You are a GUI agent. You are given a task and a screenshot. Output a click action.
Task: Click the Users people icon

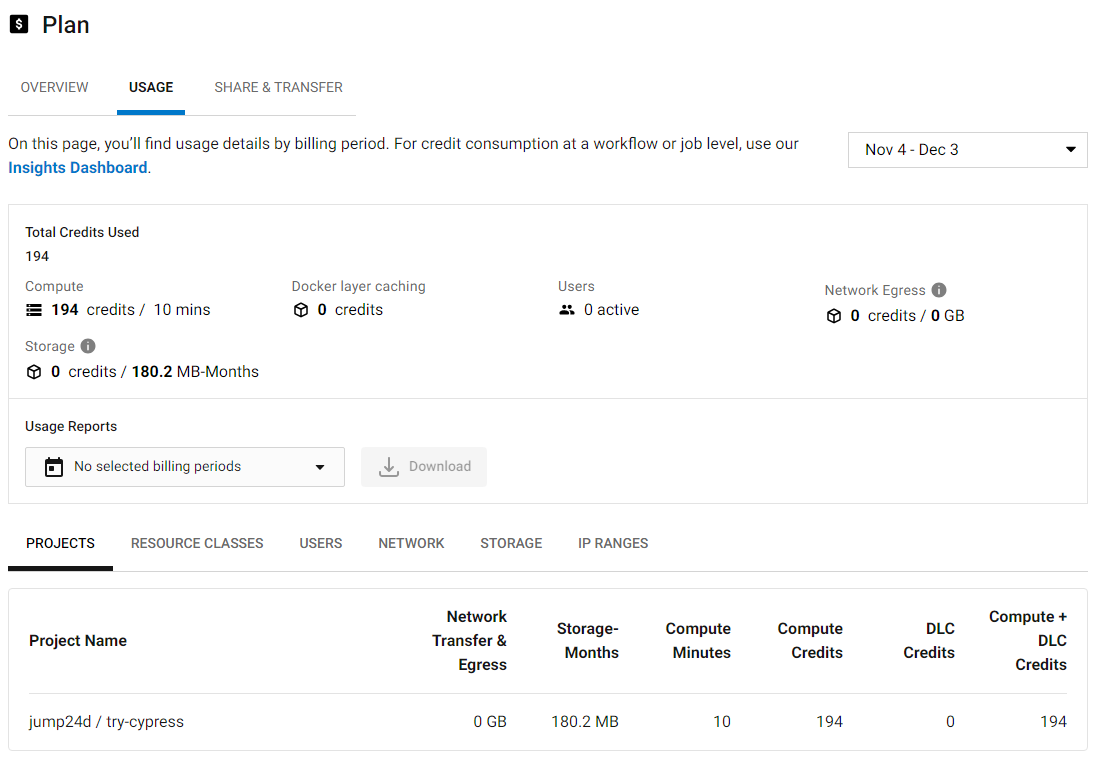[567, 310]
